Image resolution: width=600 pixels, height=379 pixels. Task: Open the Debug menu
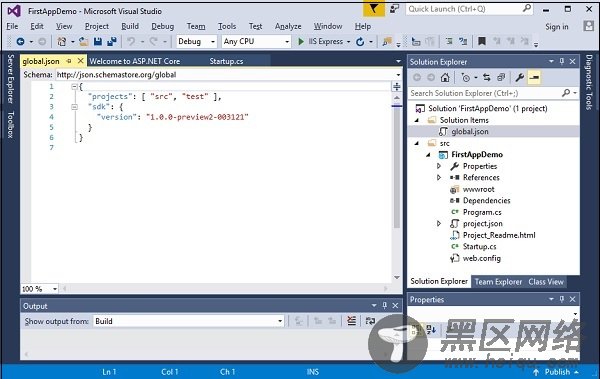click(x=163, y=26)
